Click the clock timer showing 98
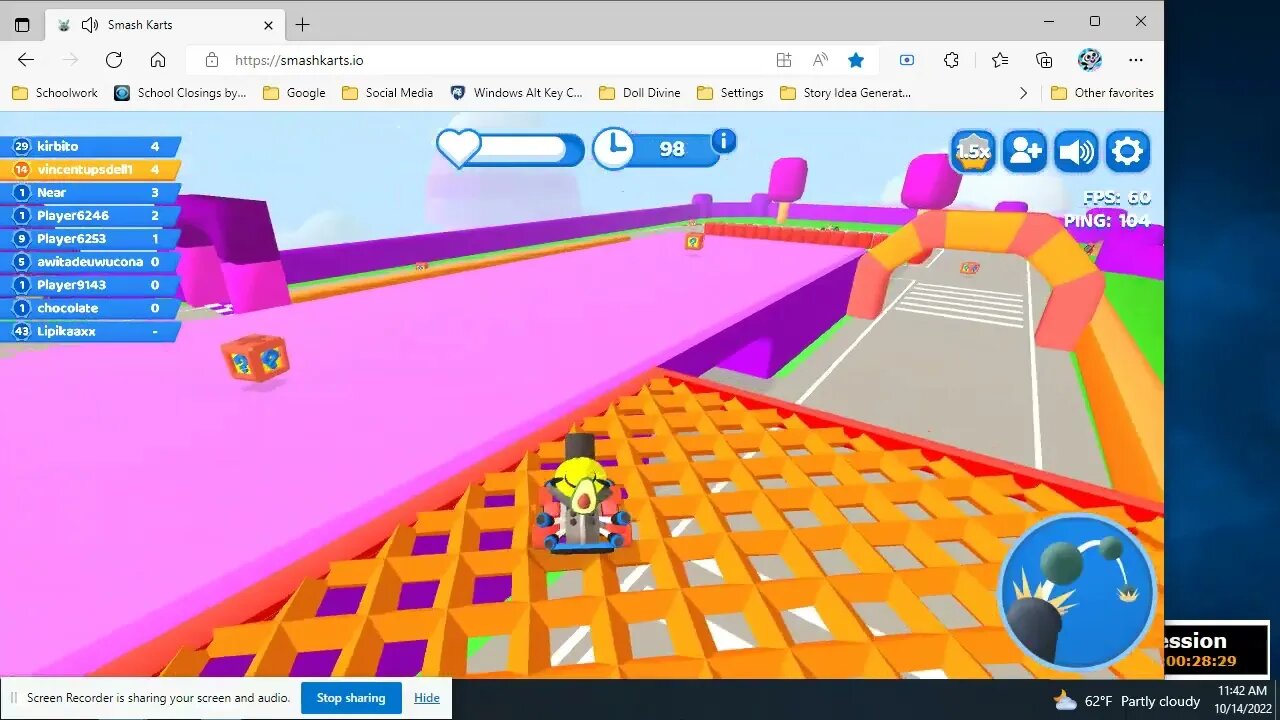Viewport: 1280px width, 720px height. click(x=655, y=149)
